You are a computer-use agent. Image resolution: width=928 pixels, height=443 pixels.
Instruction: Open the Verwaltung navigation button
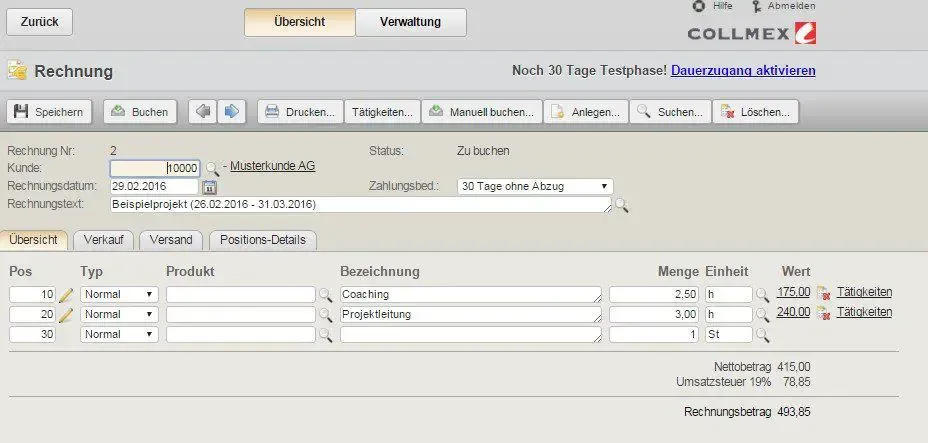411,22
